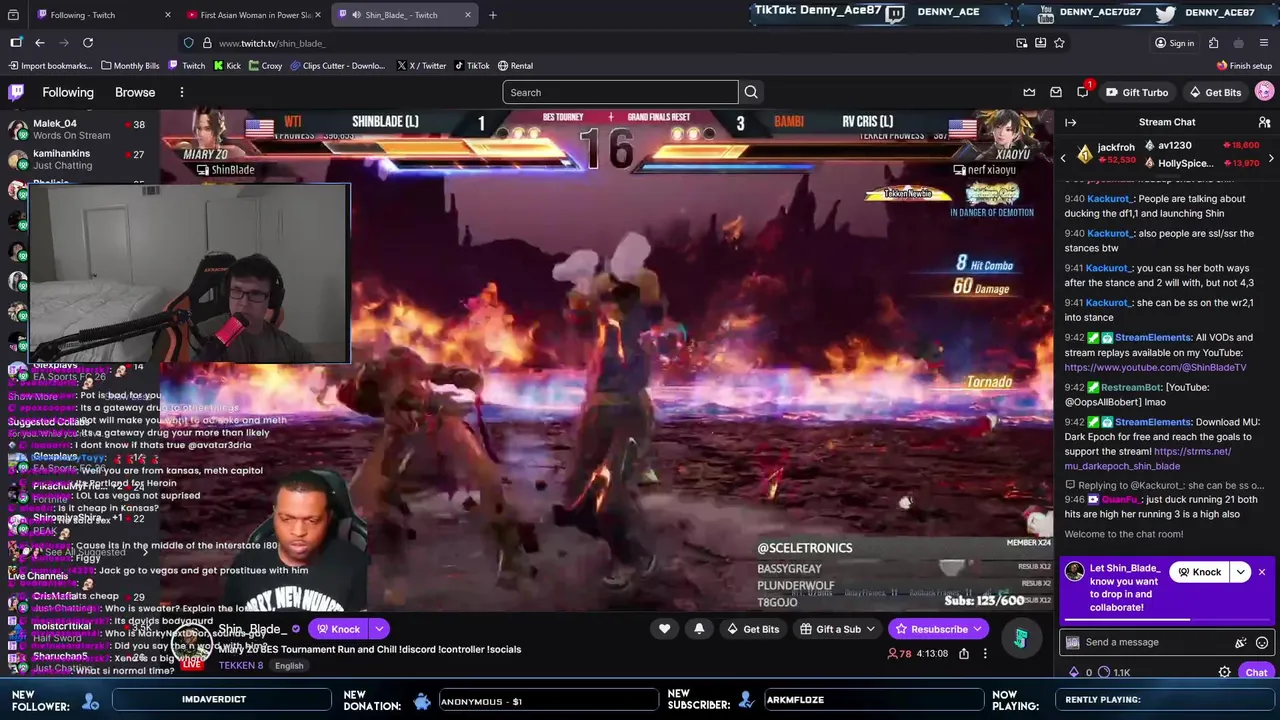Open chat settings gear icon
This screenshot has height=720, width=1280.
click(1224, 673)
